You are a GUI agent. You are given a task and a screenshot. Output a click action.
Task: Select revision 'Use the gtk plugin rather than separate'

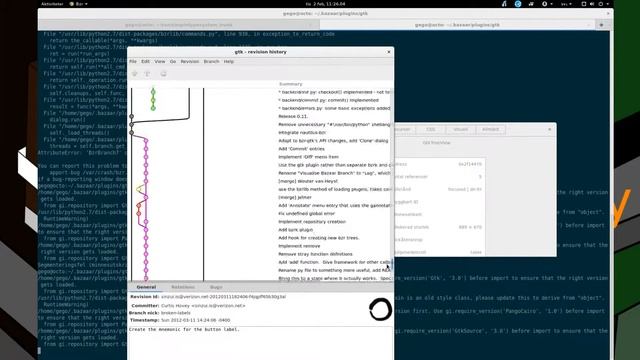pyautogui.click(x=334, y=165)
